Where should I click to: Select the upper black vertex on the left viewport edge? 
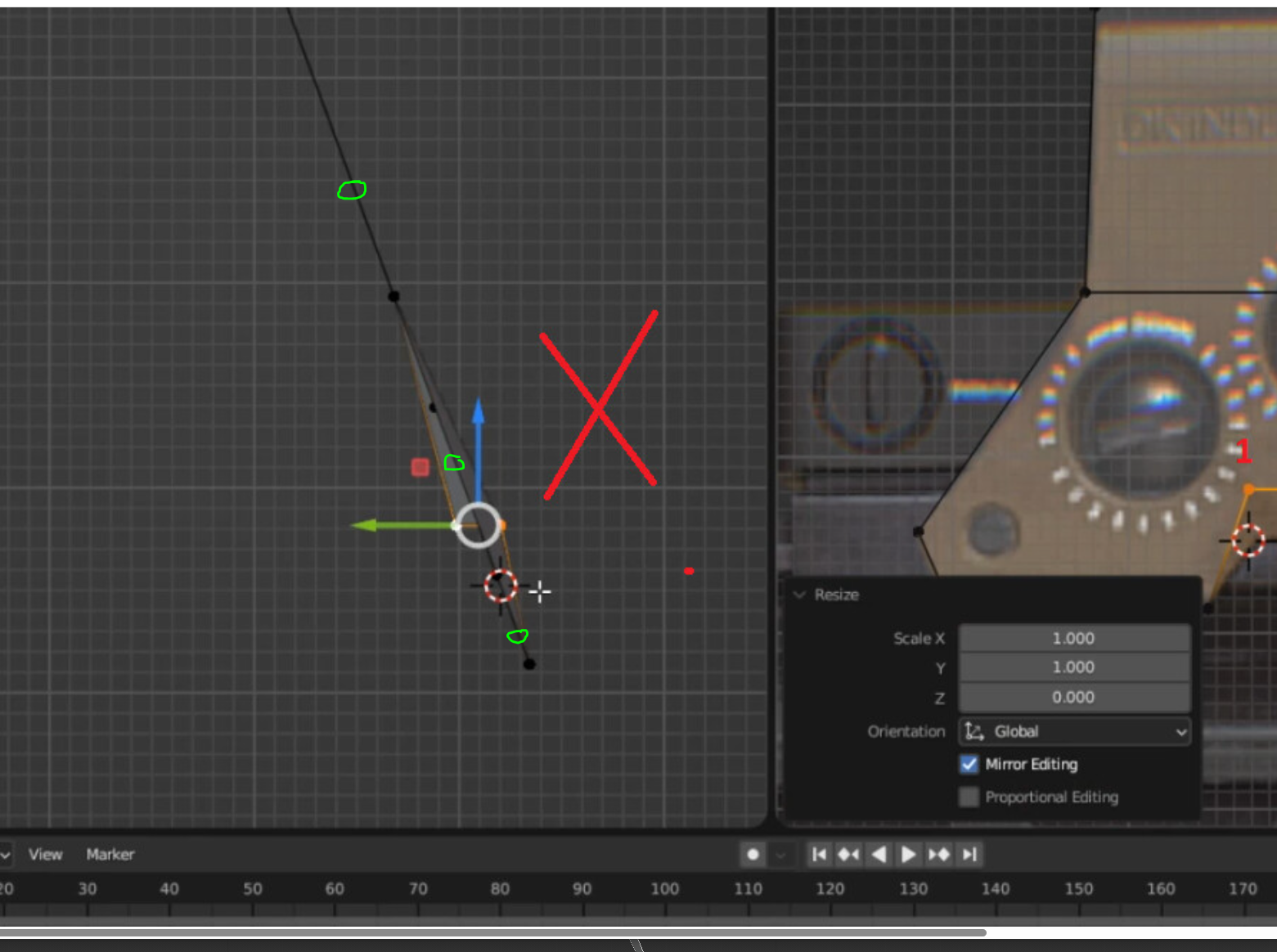[x=393, y=296]
